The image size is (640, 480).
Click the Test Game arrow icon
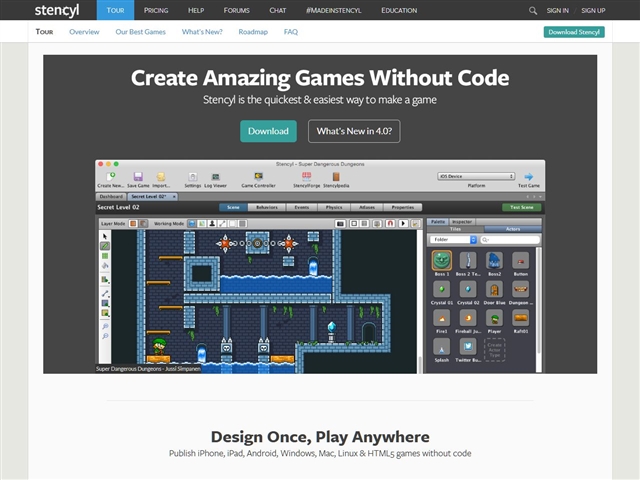click(529, 177)
